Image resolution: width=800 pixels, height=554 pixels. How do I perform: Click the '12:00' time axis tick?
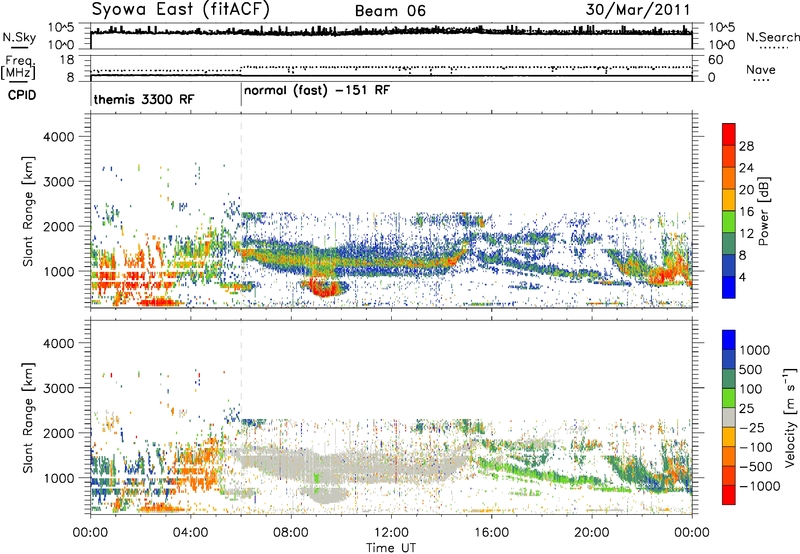[x=391, y=533]
